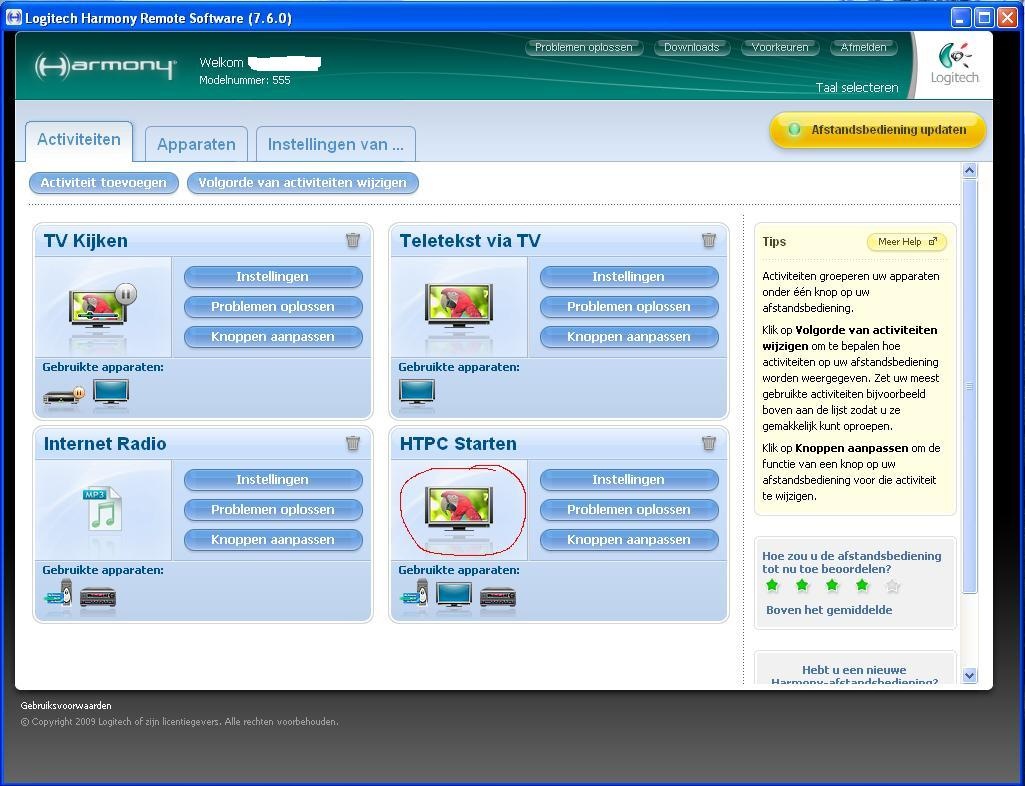Click the application icon in title bar
This screenshot has height=786, width=1025.
[x=13, y=17]
